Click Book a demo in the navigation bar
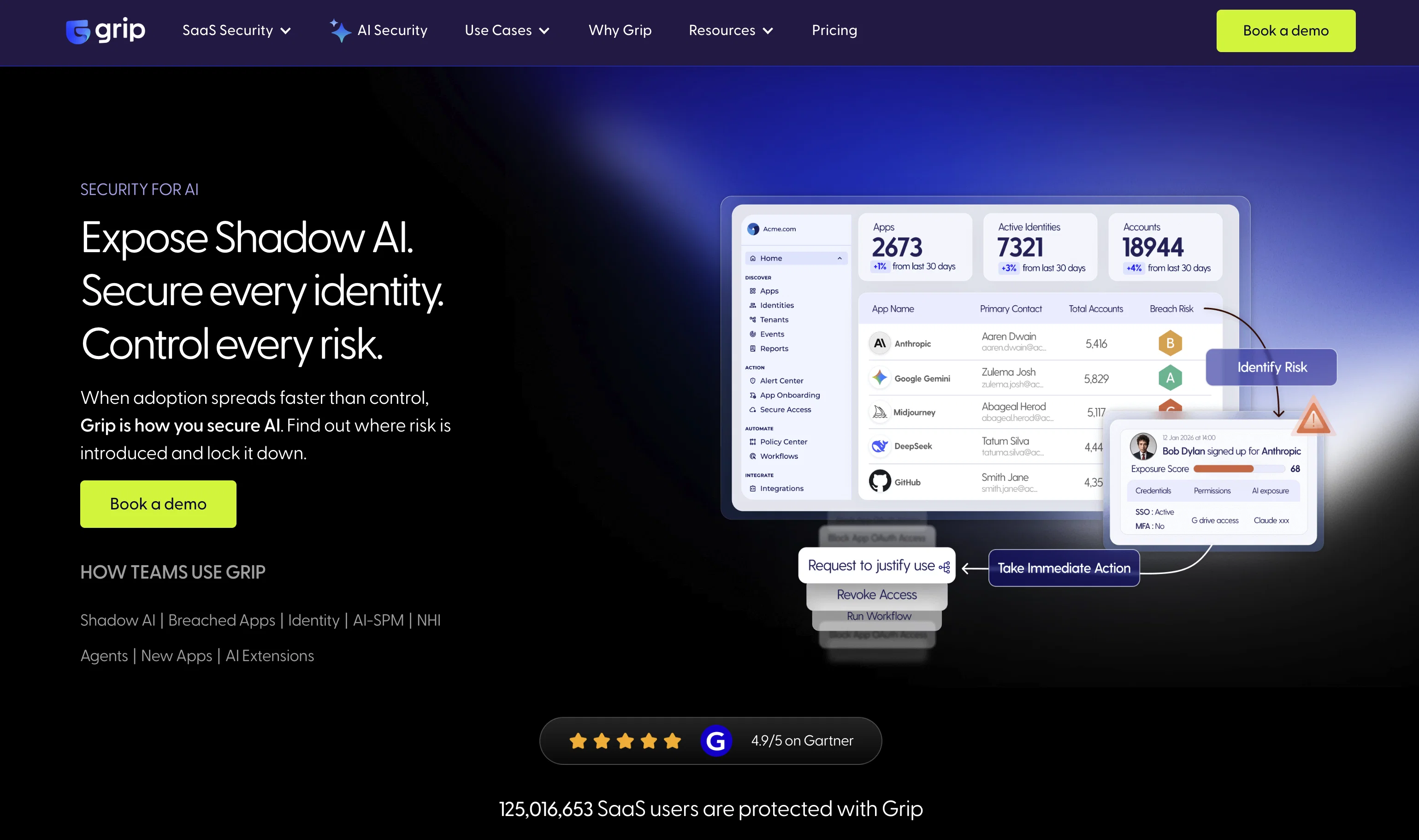The height and width of the screenshot is (840, 1419). (1285, 31)
